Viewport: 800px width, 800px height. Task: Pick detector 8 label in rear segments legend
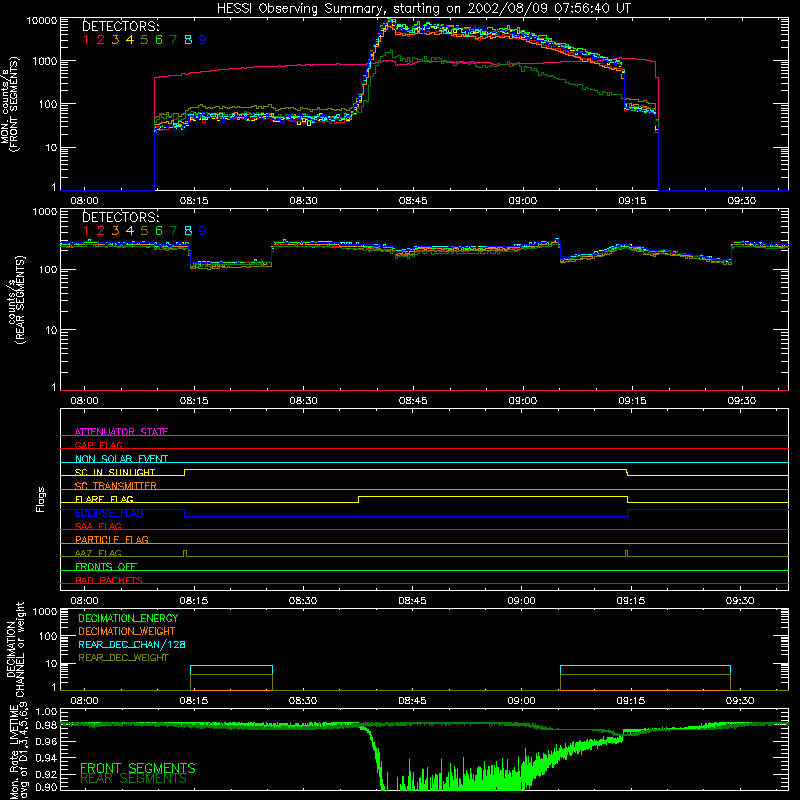[x=188, y=231]
